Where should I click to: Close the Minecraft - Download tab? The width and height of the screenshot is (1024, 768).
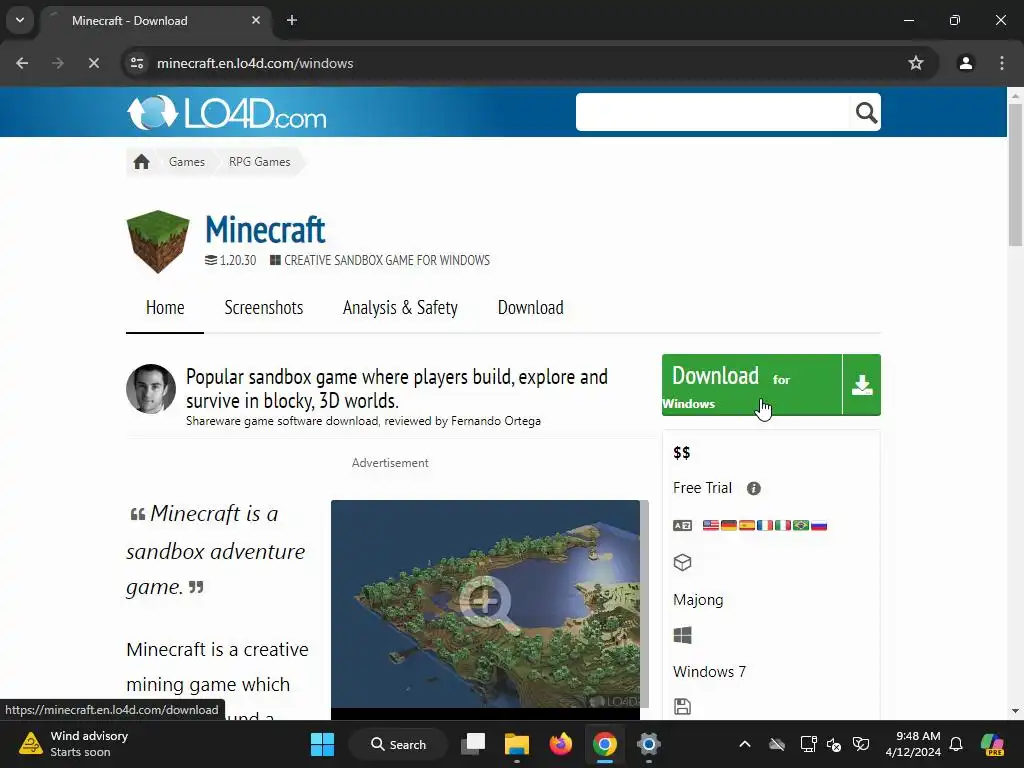256,21
